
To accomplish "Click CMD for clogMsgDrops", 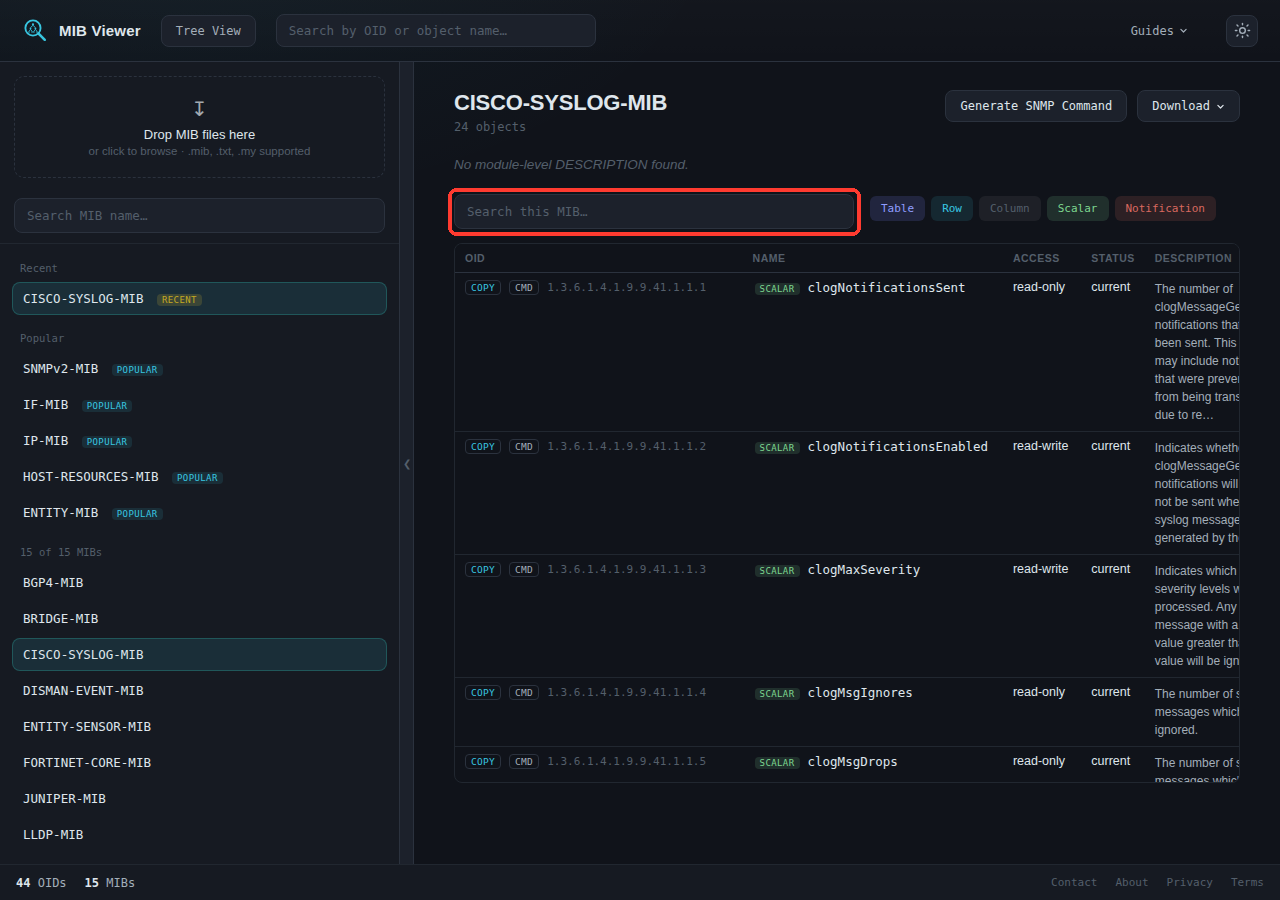I will coord(524,762).
